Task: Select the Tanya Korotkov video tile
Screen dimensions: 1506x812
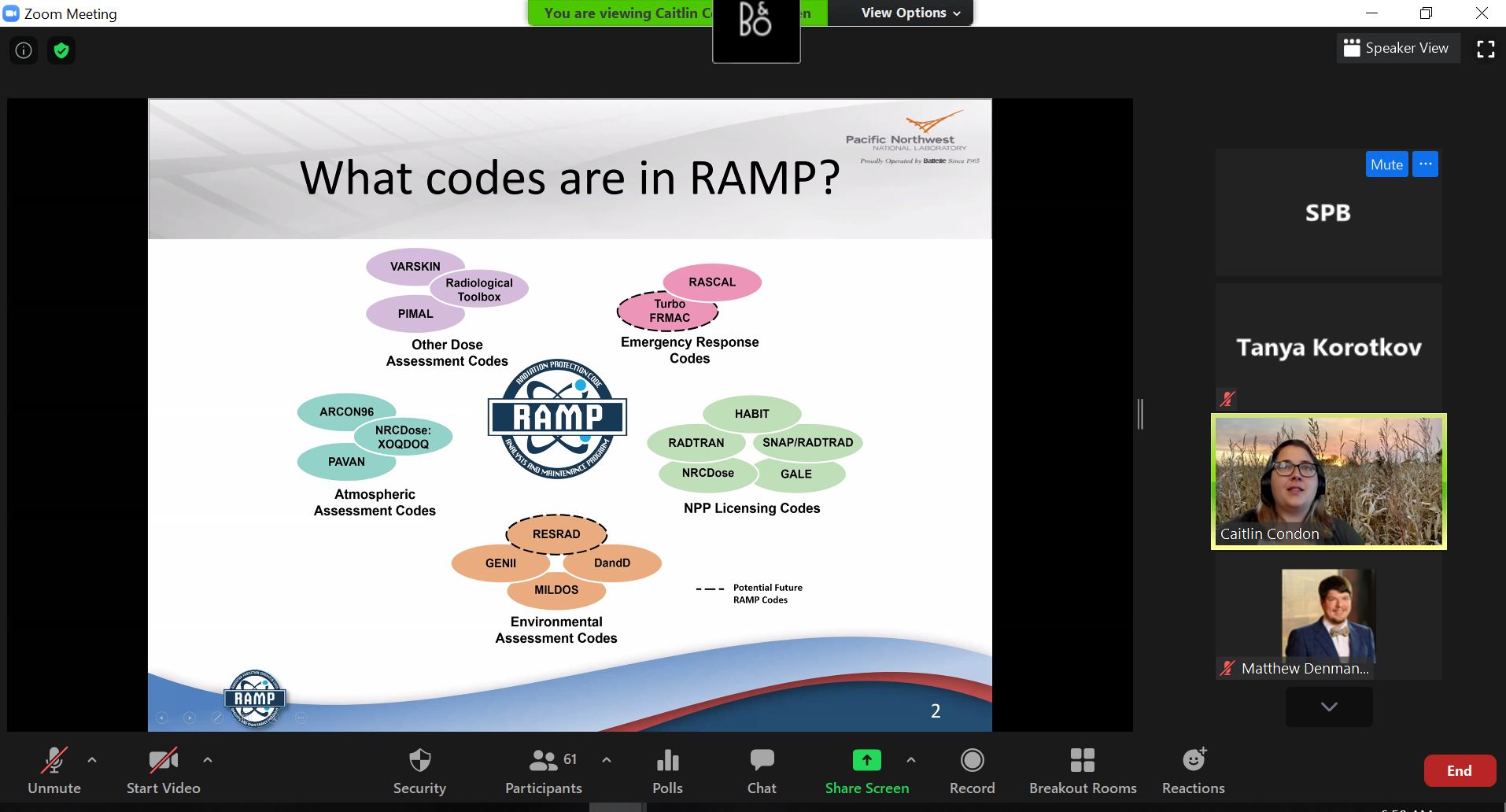Action: 1329,346
